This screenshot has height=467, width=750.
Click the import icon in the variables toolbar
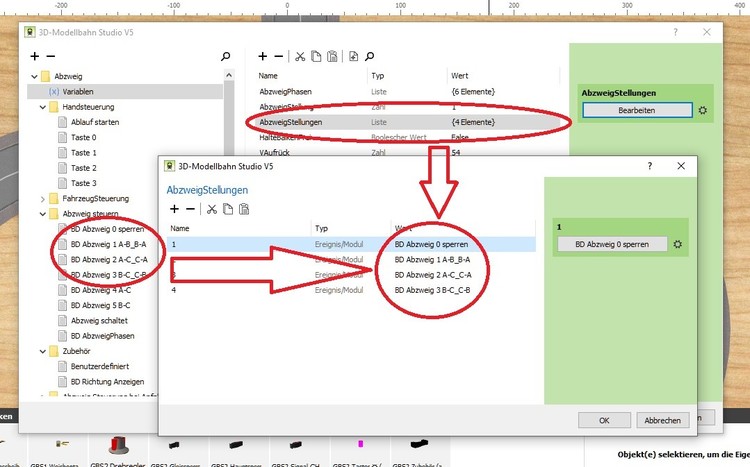tap(353, 56)
